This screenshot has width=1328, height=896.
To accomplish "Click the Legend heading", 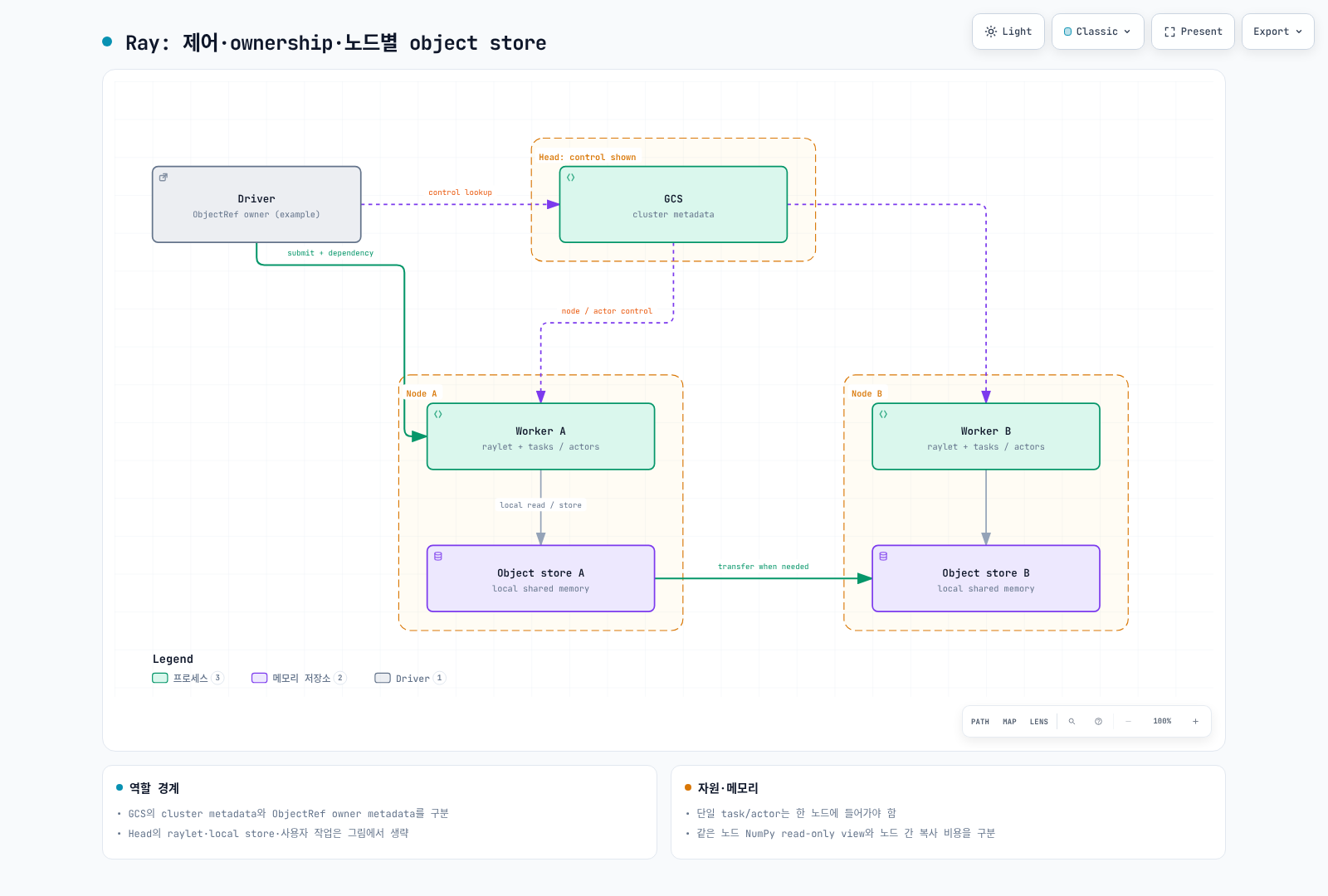I will coord(173,659).
